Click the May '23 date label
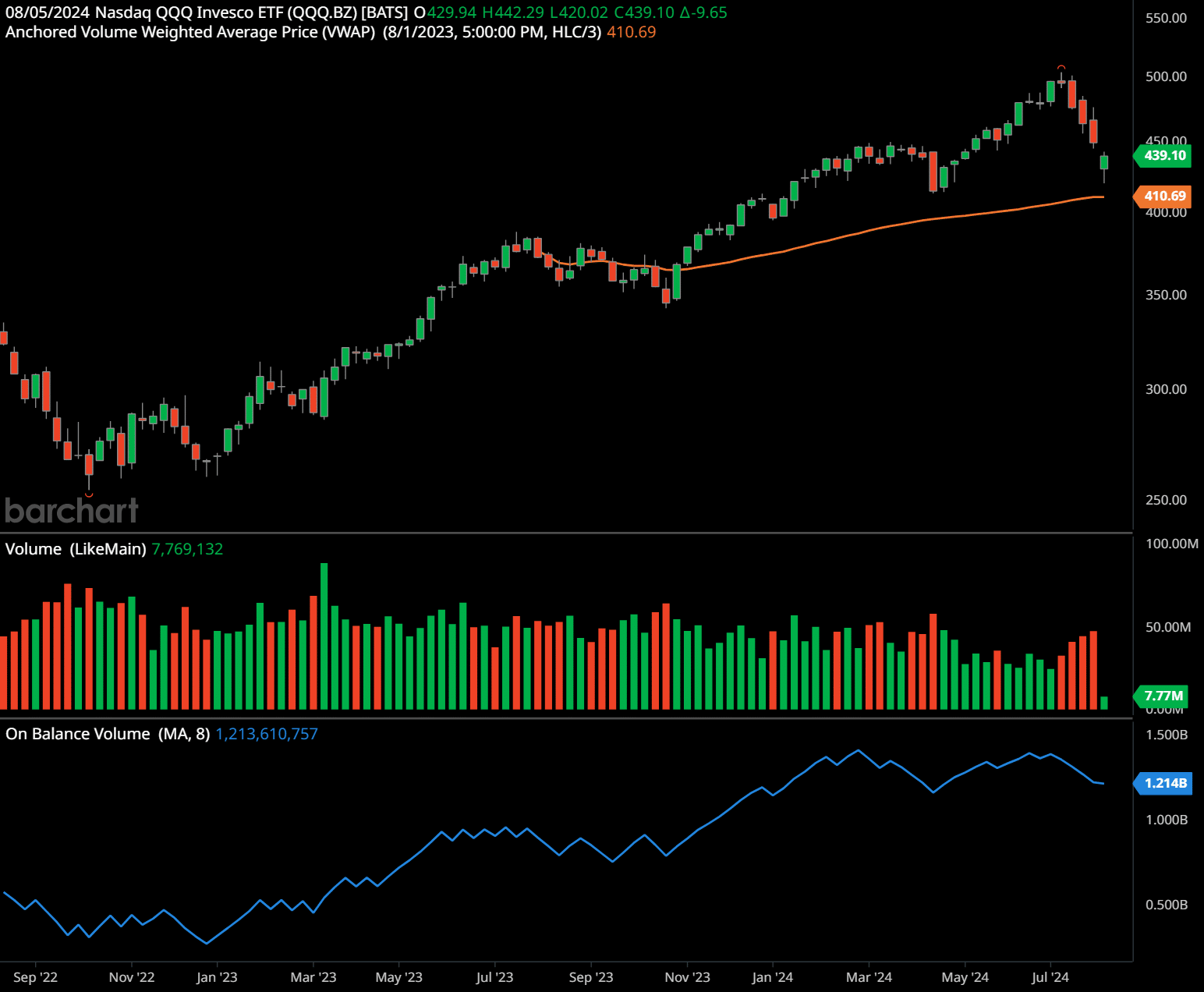 pos(398,977)
